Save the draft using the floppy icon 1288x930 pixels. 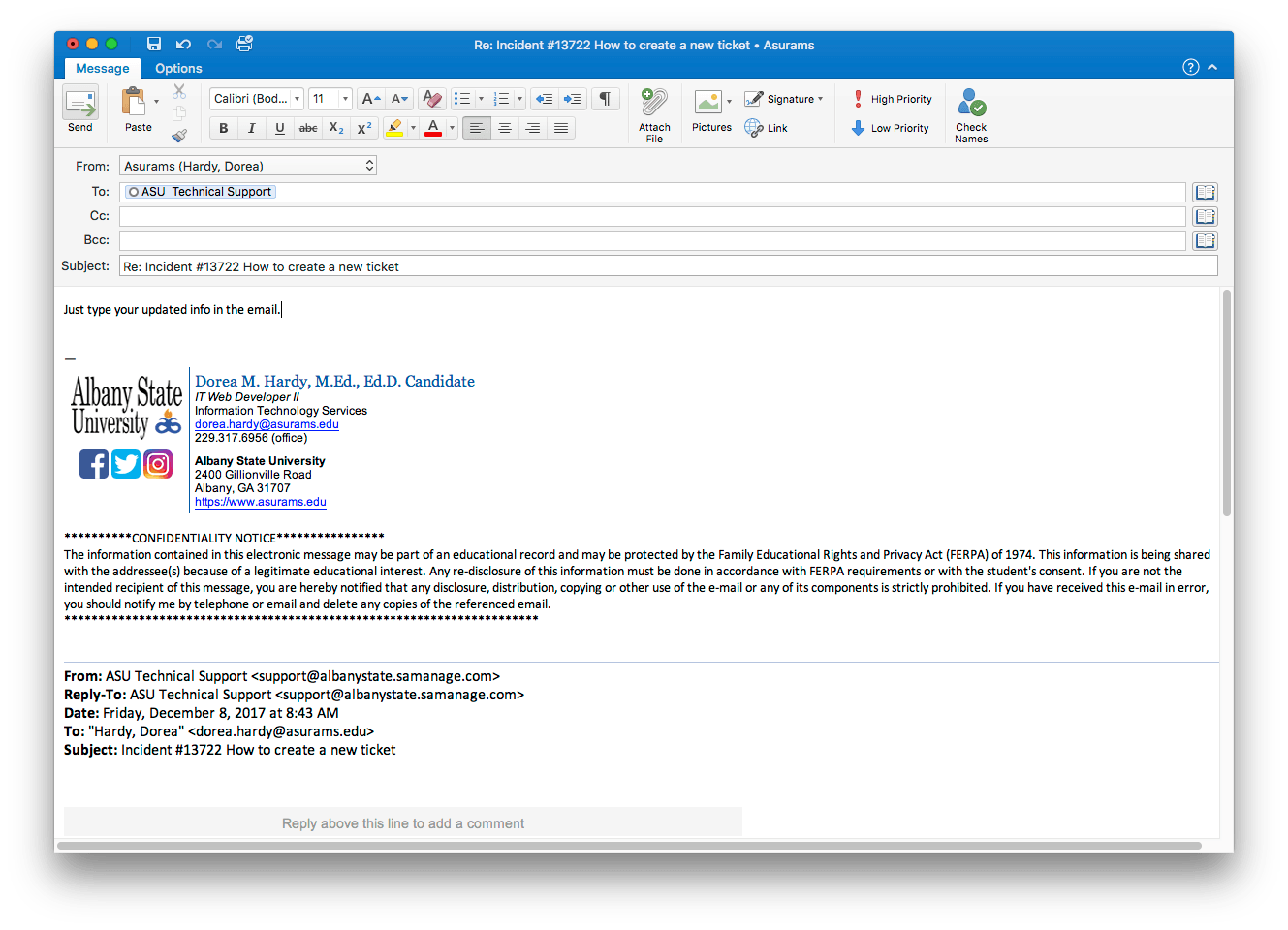coord(154,44)
